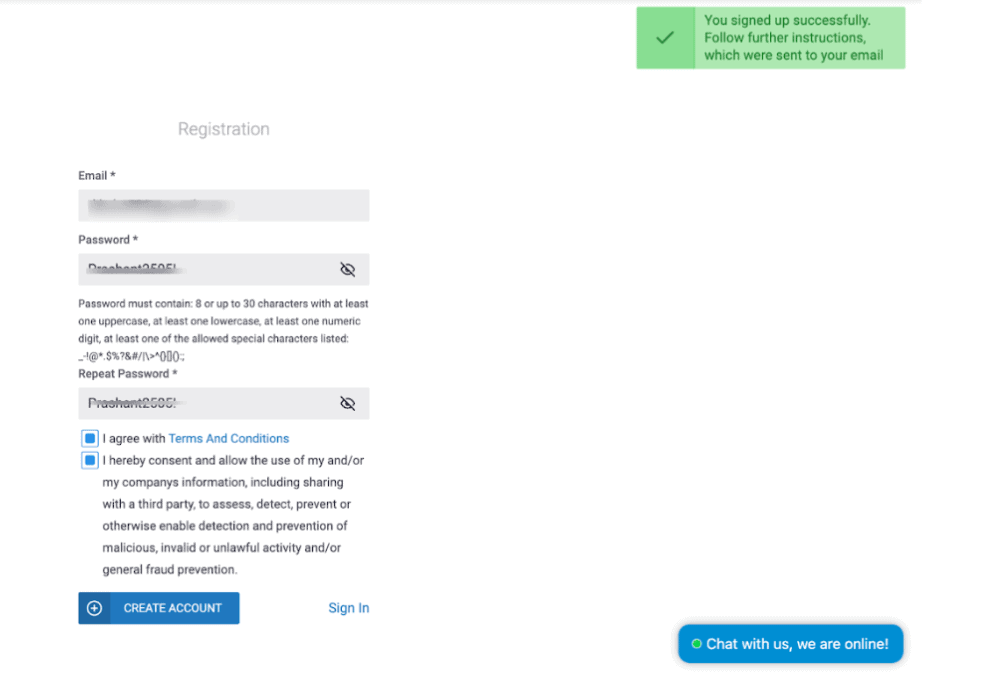The width and height of the screenshot is (1004, 689).
Task: Toggle visibility eye icon in Repeat Password field
Action: click(x=347, y=403)
